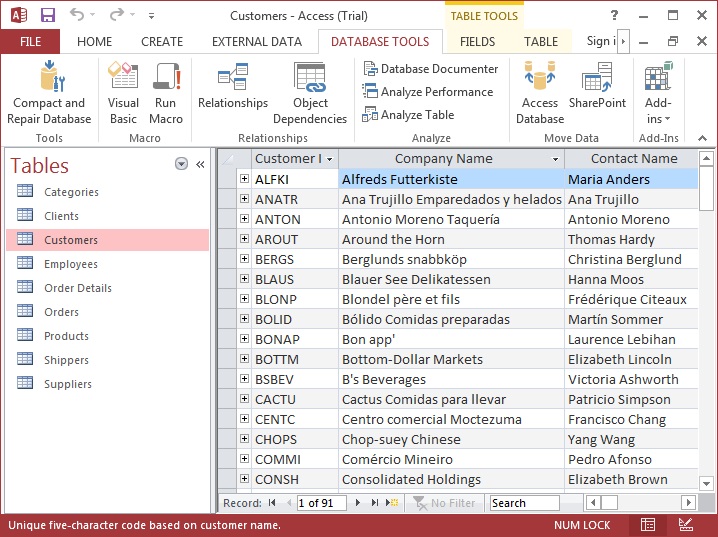
Task: Open the Employees table
Action: 108,264
